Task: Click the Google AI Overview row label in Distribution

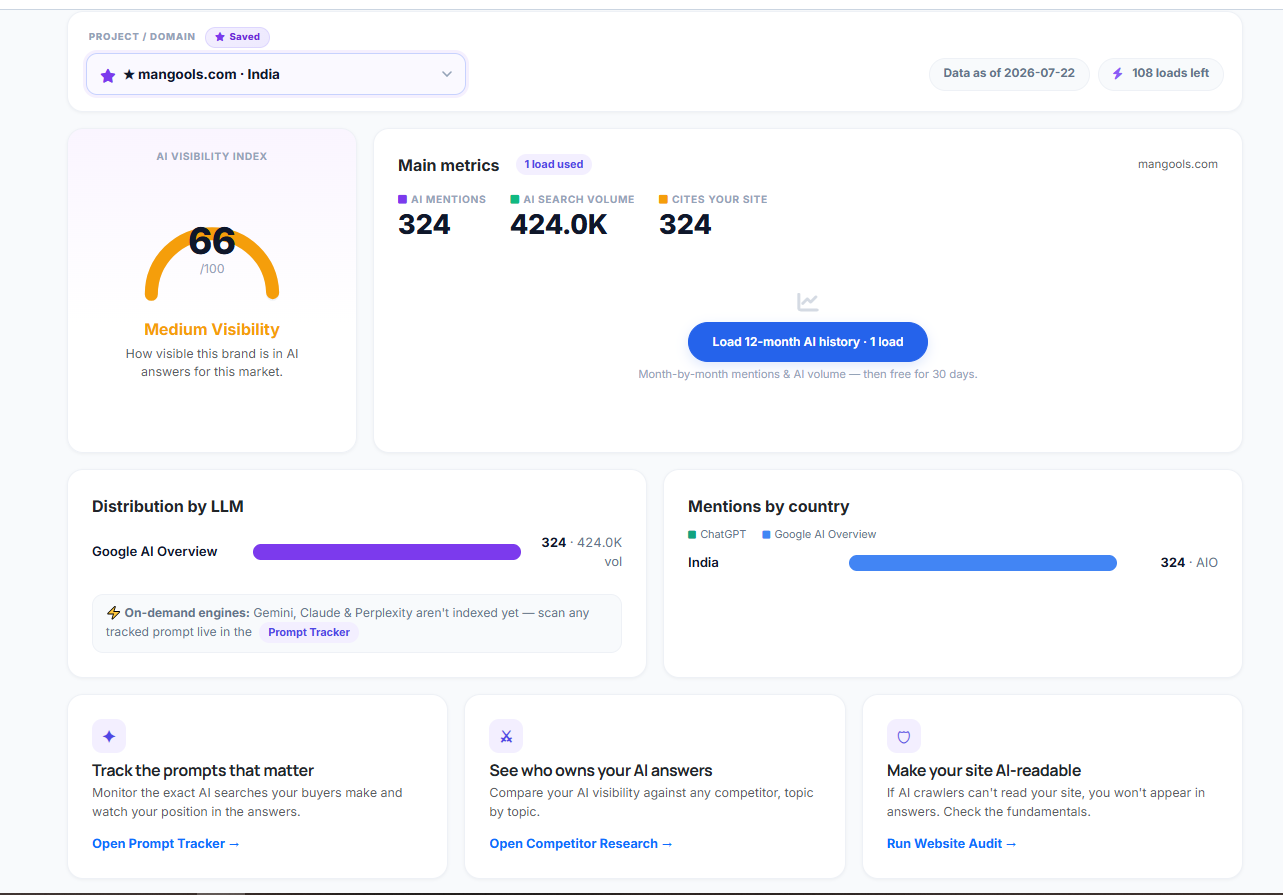Action: coord(155,551)
